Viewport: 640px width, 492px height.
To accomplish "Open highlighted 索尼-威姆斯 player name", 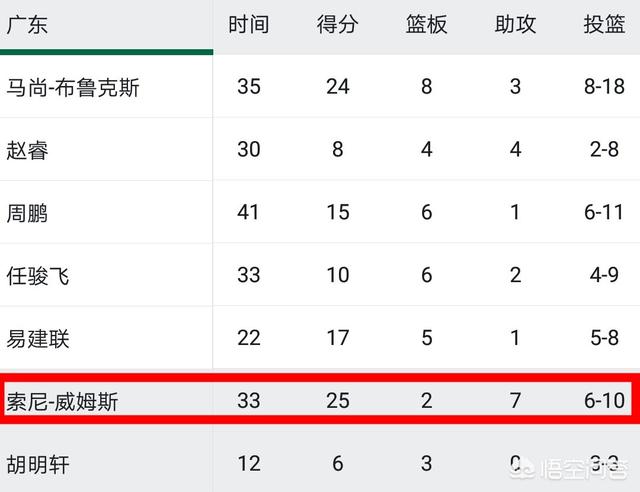I will click(x=62, y=401).
